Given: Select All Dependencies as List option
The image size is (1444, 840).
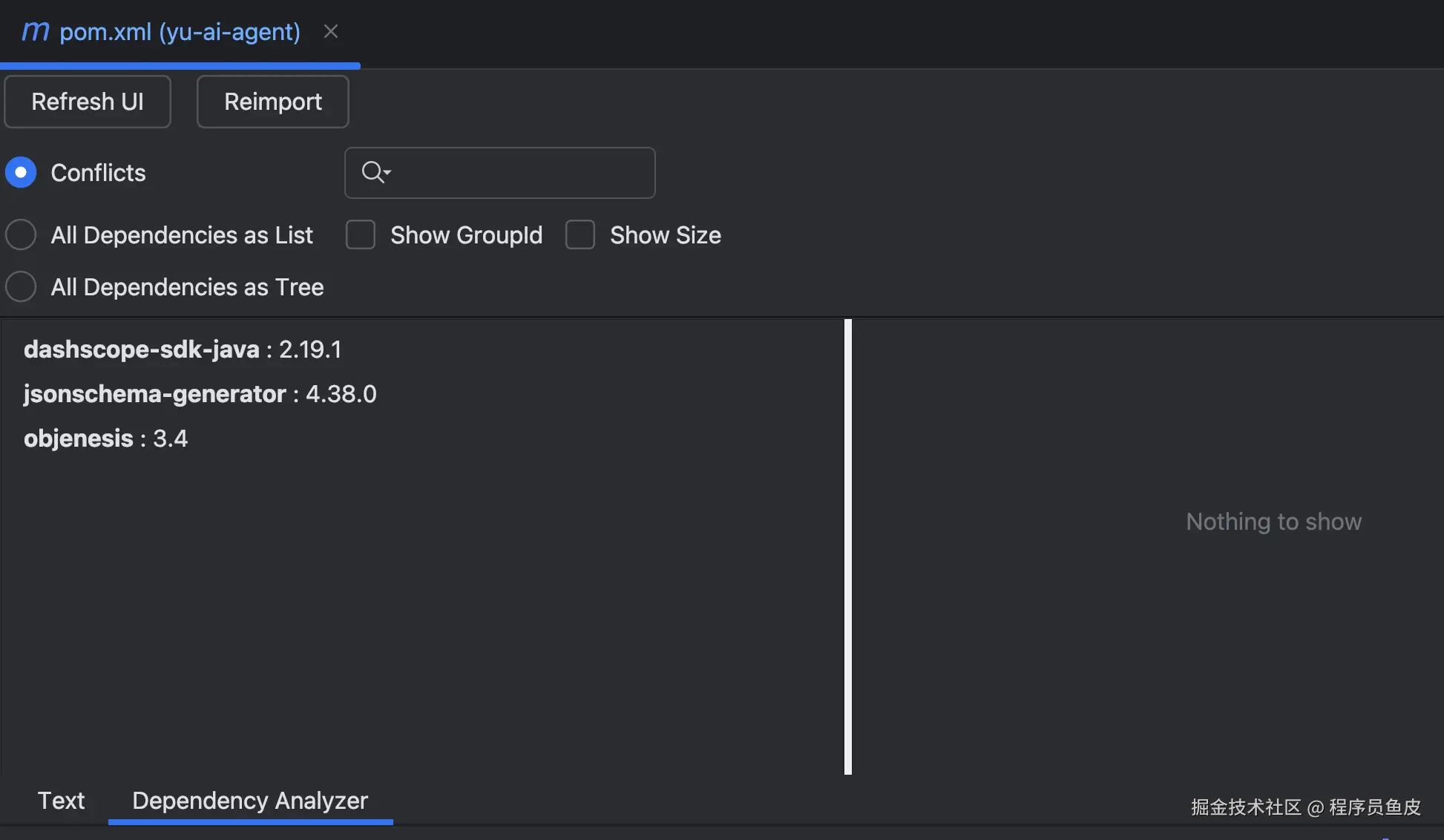Looking at the screenshot, I should (21, 235).
